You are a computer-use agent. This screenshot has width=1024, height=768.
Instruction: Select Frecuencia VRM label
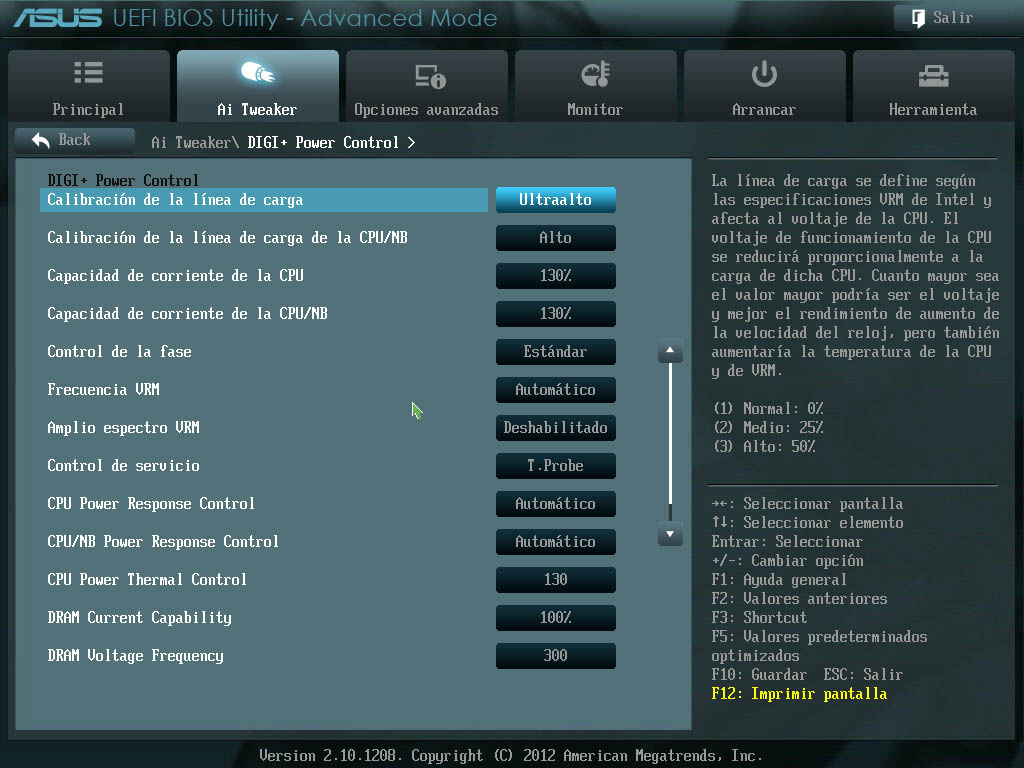[x=103, y=390]
